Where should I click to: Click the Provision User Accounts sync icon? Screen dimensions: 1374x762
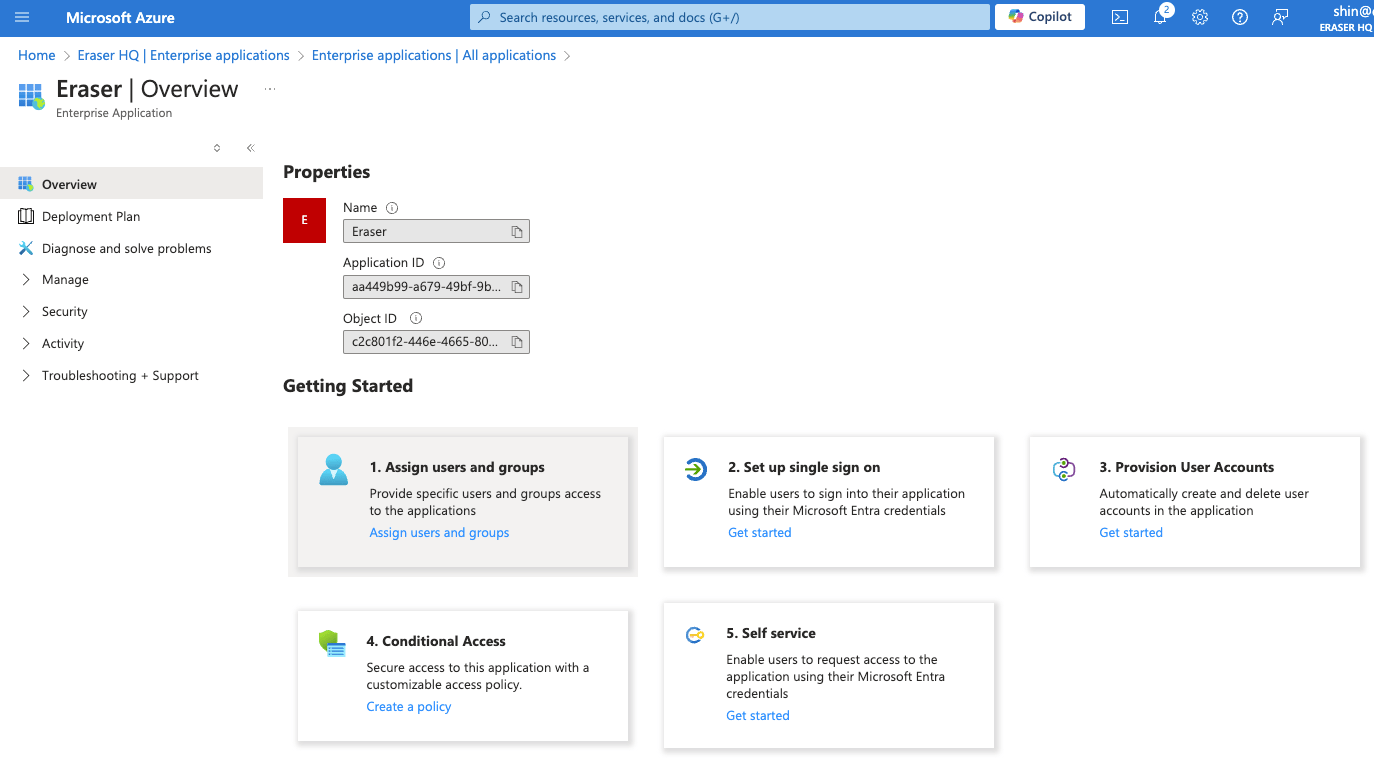click(x=1064, y=469)
